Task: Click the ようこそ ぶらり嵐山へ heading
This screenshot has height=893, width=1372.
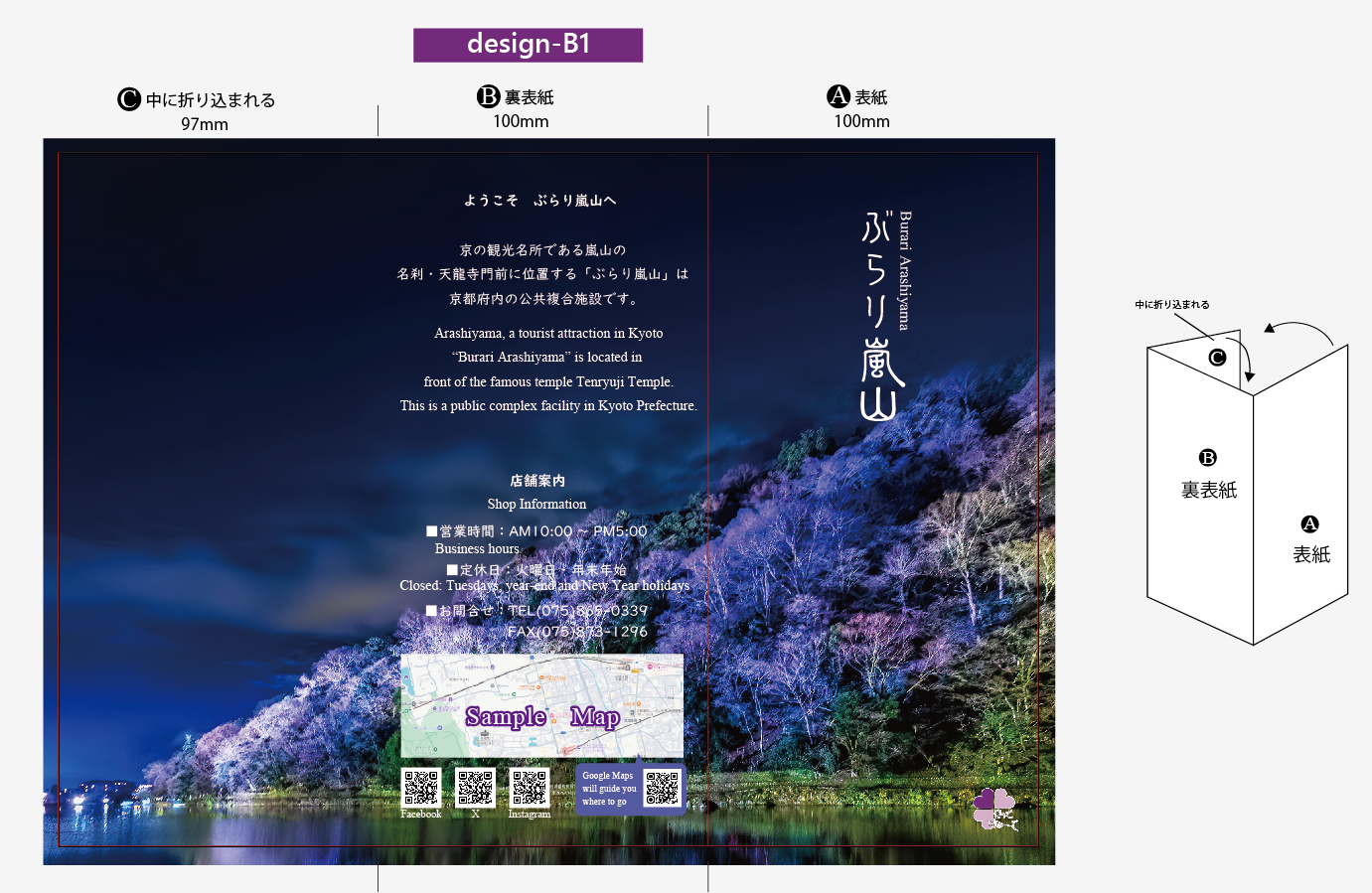Action: tap(539, 201)
